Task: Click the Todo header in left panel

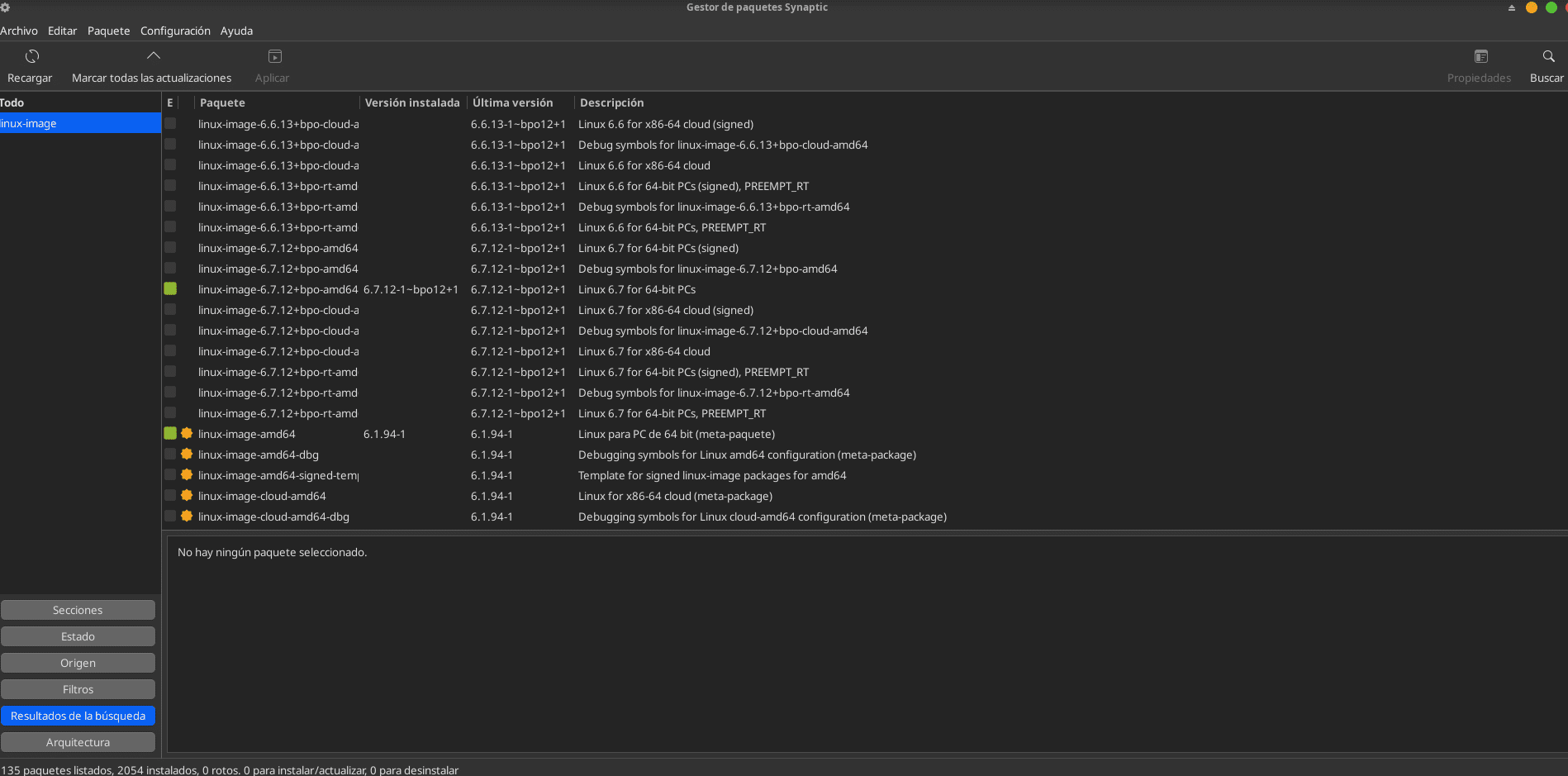Action: pyautogui.click(x=80, y=102)
